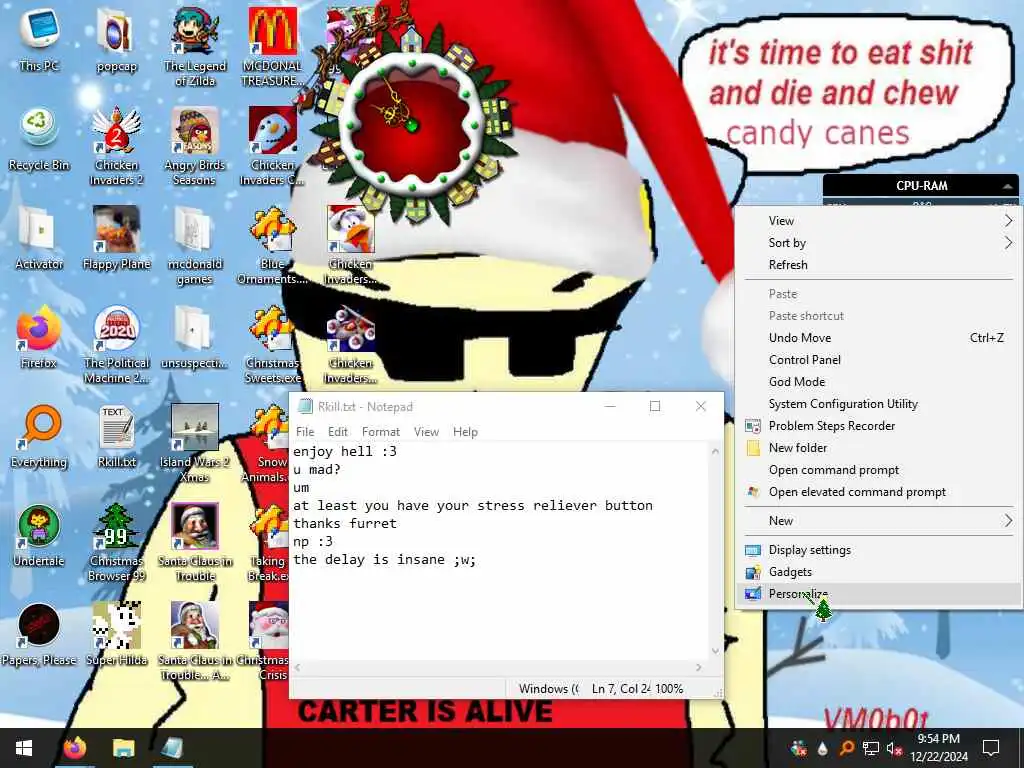The height and width of the screenshot is (768, 1024).
Task: Open the Windows Start button
Action: (24, 748)
